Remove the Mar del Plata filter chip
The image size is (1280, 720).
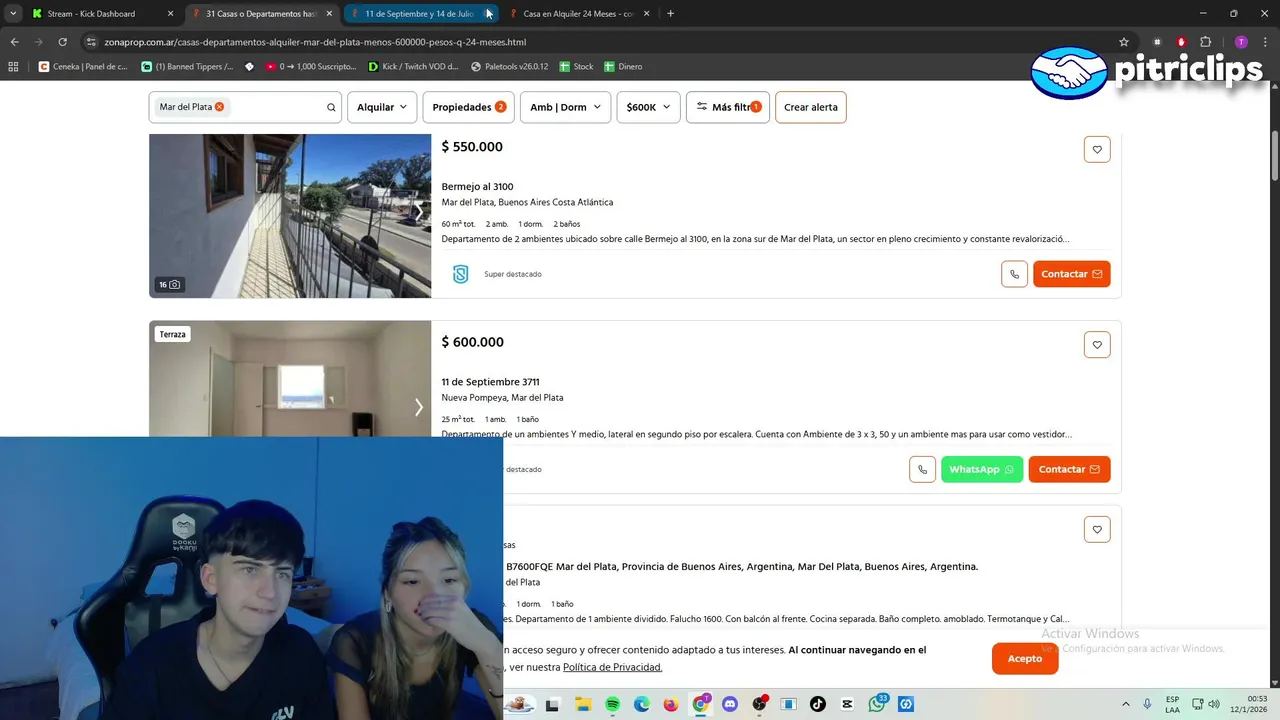pyautogui.click(x=219, y=107)
